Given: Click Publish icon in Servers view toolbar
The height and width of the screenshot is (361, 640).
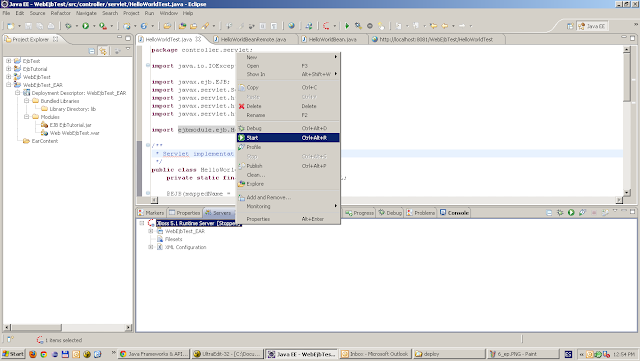Looking at the screenshot, I should point(605,212).
